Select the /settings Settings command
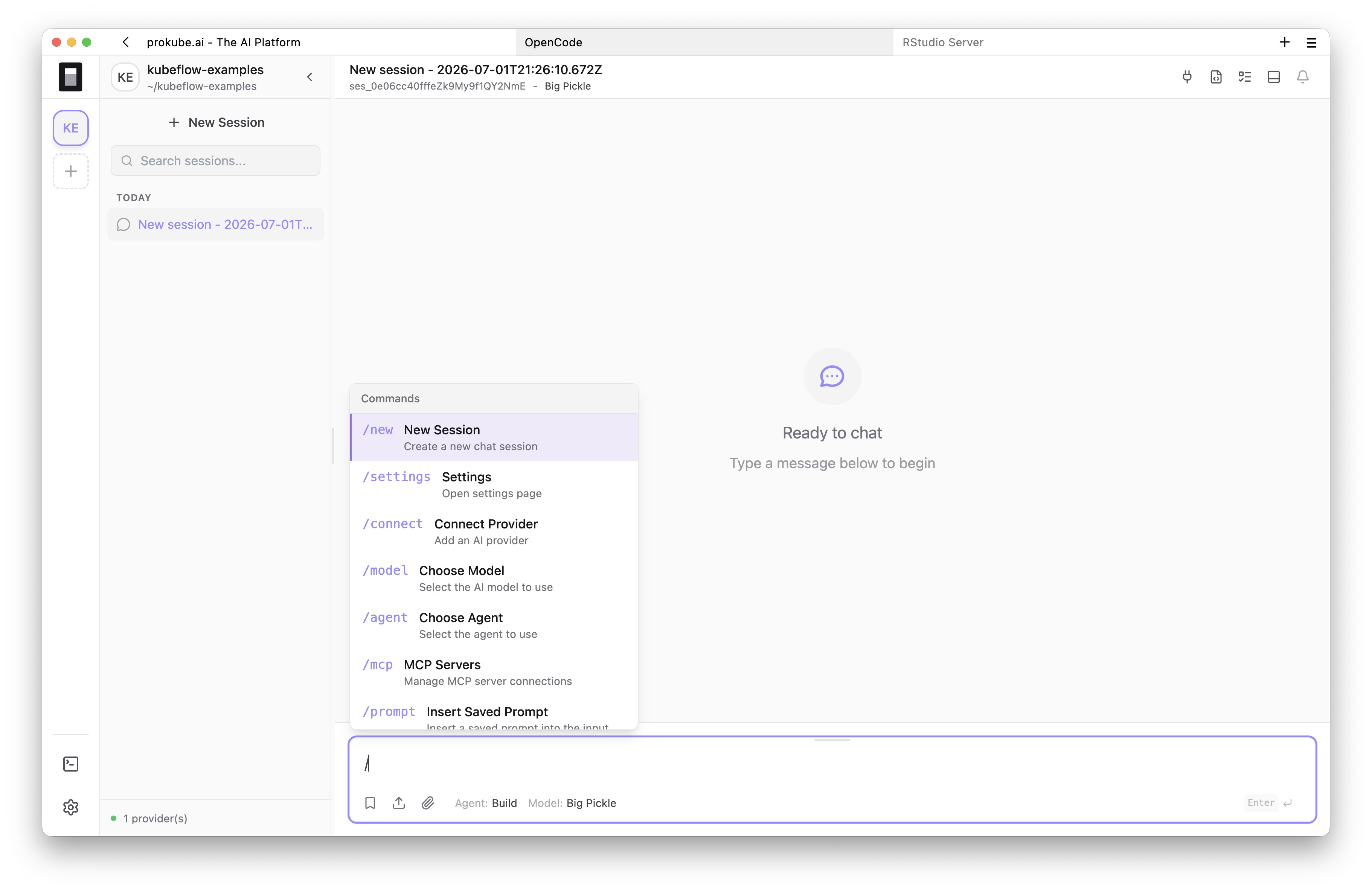 [494, 484]
